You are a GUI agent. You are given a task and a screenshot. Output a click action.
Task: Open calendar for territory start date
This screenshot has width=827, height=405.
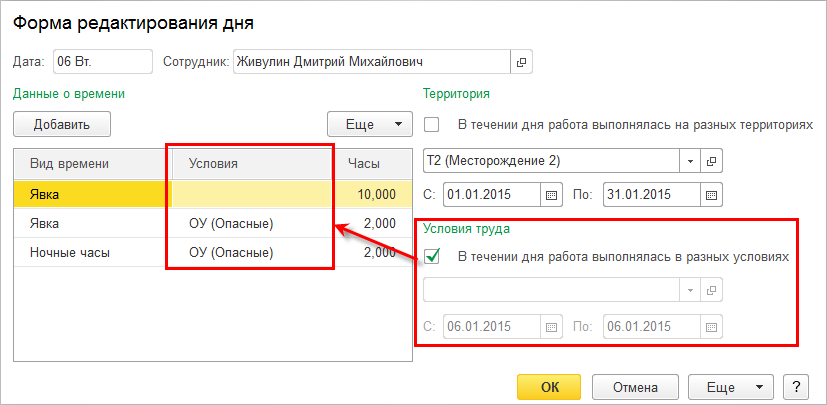[x=552, y=193]
